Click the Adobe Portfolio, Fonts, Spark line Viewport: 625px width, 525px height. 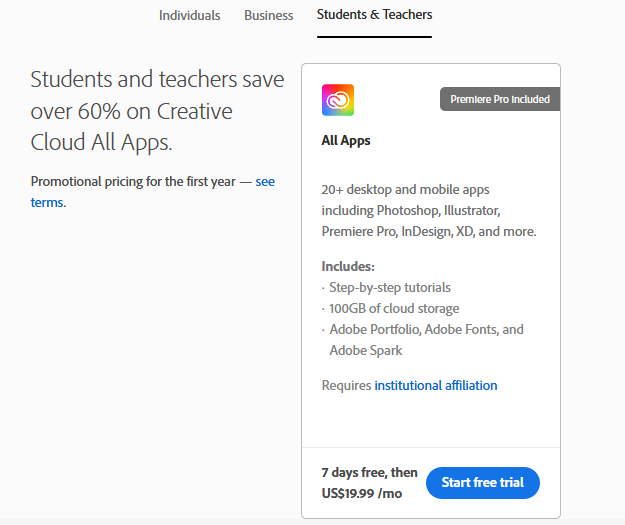pos(426,340)
